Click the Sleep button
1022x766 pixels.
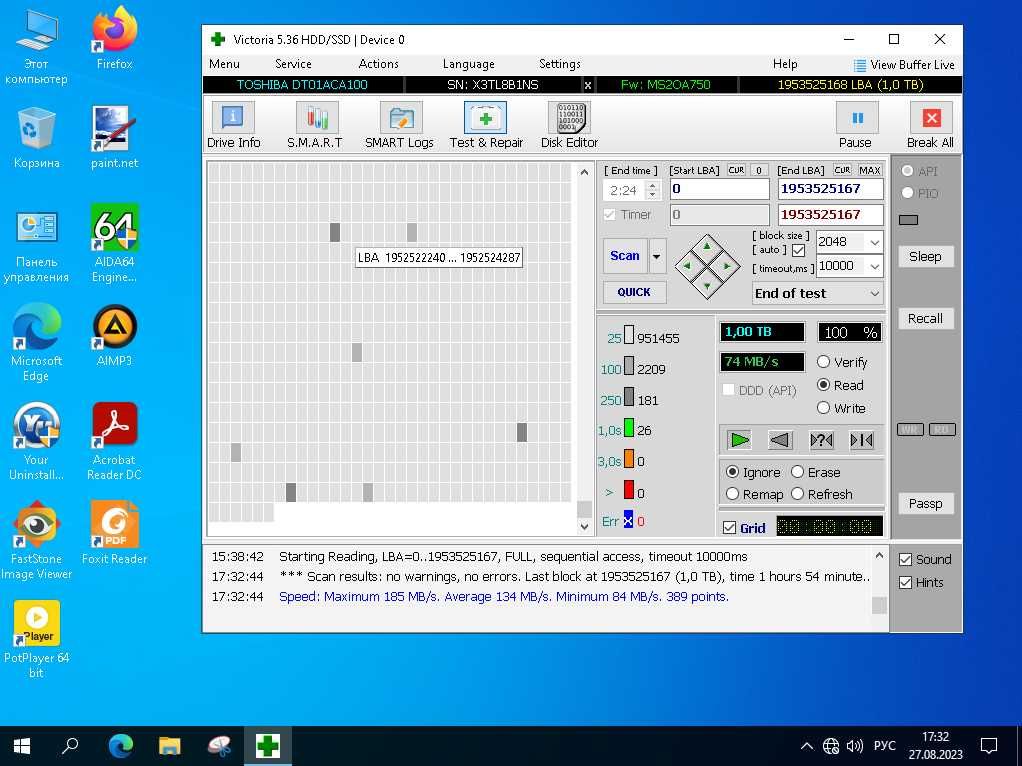[x=925, y=257]
